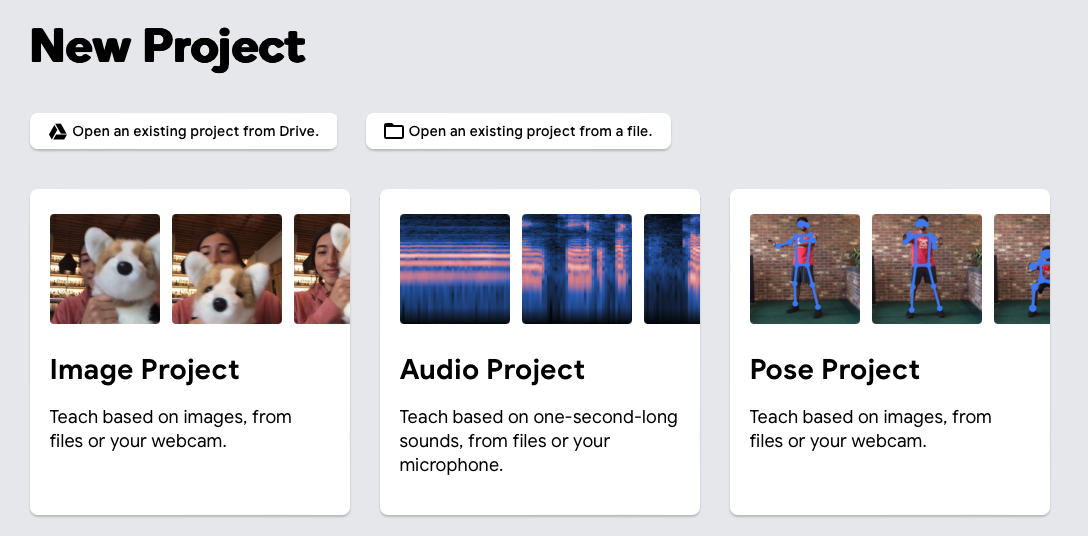Click the Google Drive icon
The width and height of the screenshot is (1088, 536).
pyautogui.click(x=58, y=131)
